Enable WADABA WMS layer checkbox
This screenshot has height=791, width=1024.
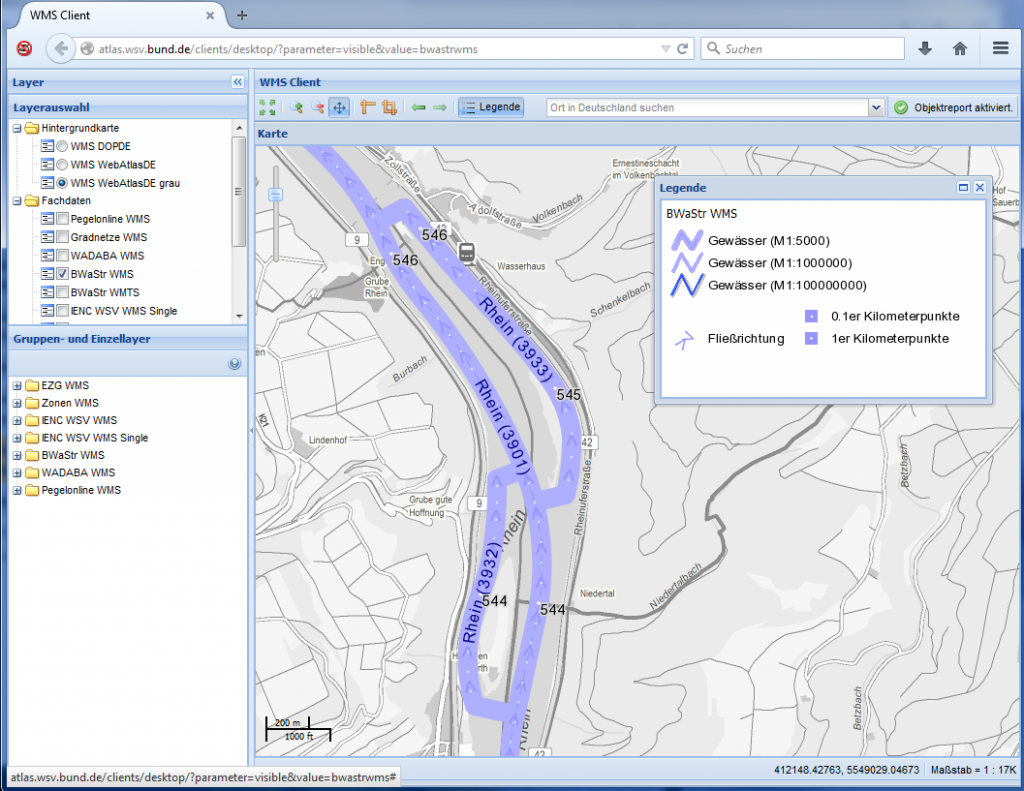pyautogui.click(x=63, y=255)
